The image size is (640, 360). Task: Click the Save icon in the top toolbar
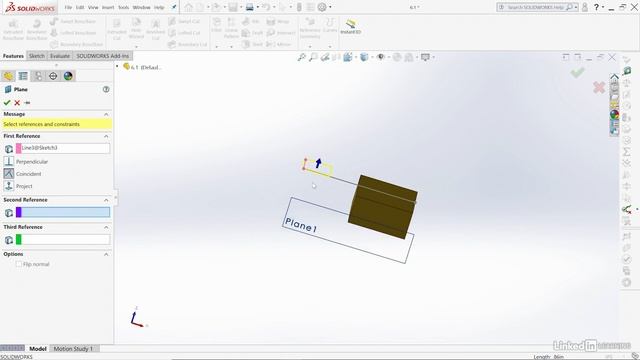coord(233,7)
